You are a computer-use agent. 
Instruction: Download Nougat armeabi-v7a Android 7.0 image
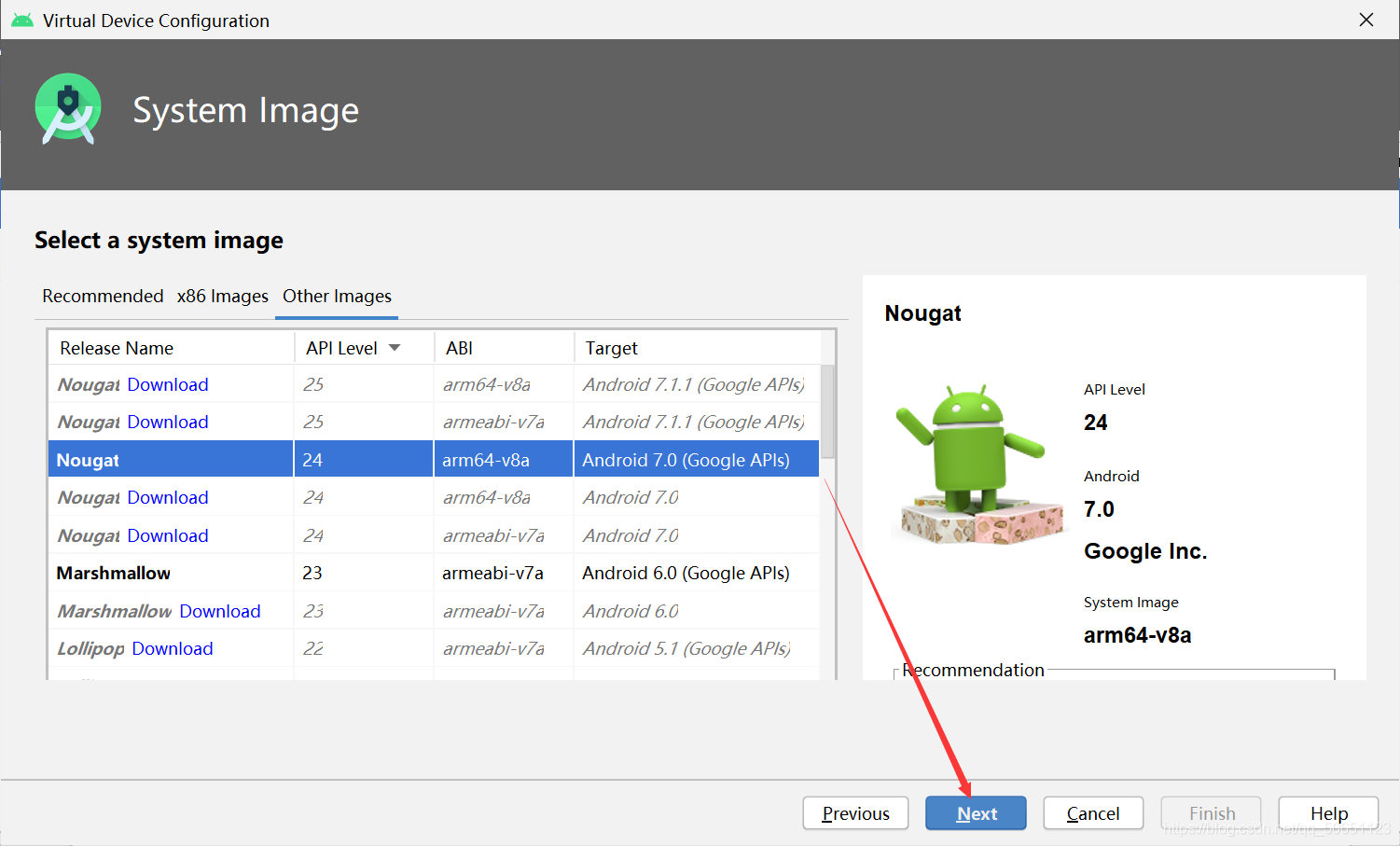click(168, 535)
